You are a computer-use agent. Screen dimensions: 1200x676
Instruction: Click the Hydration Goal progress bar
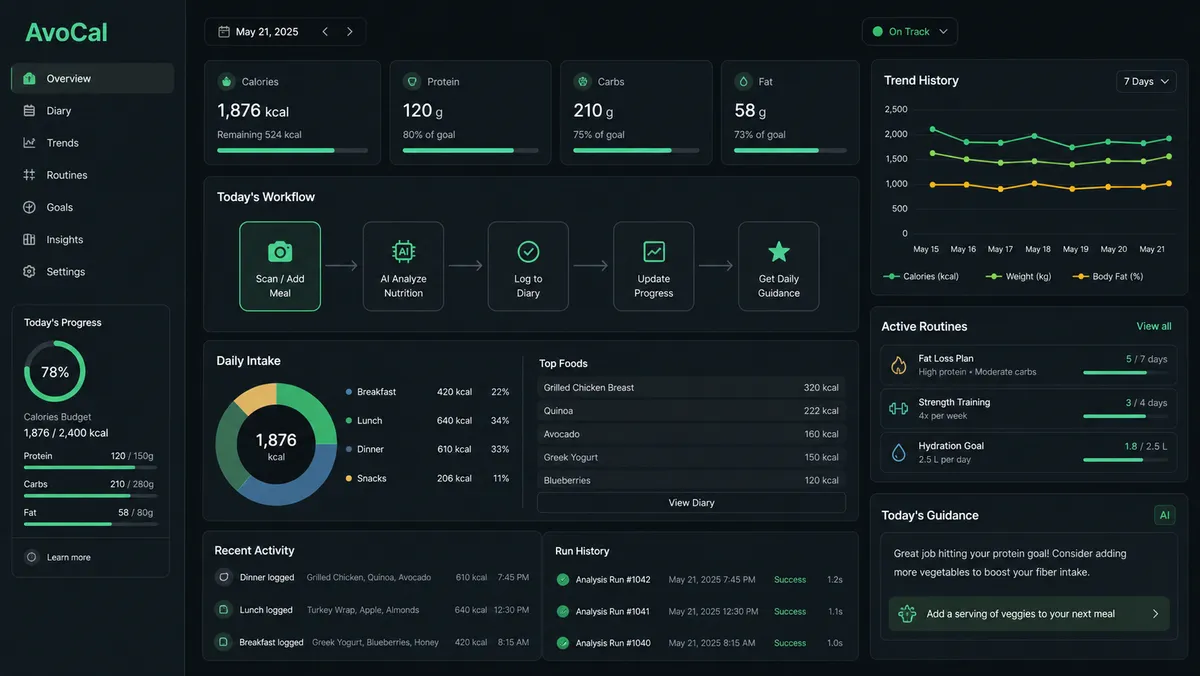[x=1125, y=460]
